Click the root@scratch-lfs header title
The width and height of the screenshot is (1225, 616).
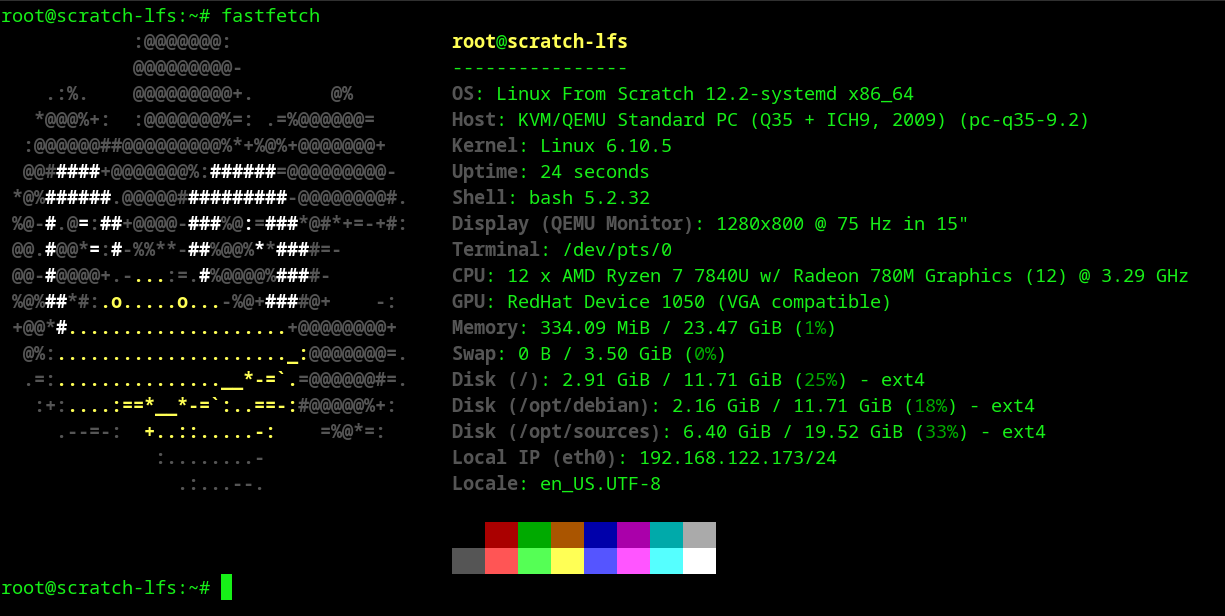click(x=539, y=42)
